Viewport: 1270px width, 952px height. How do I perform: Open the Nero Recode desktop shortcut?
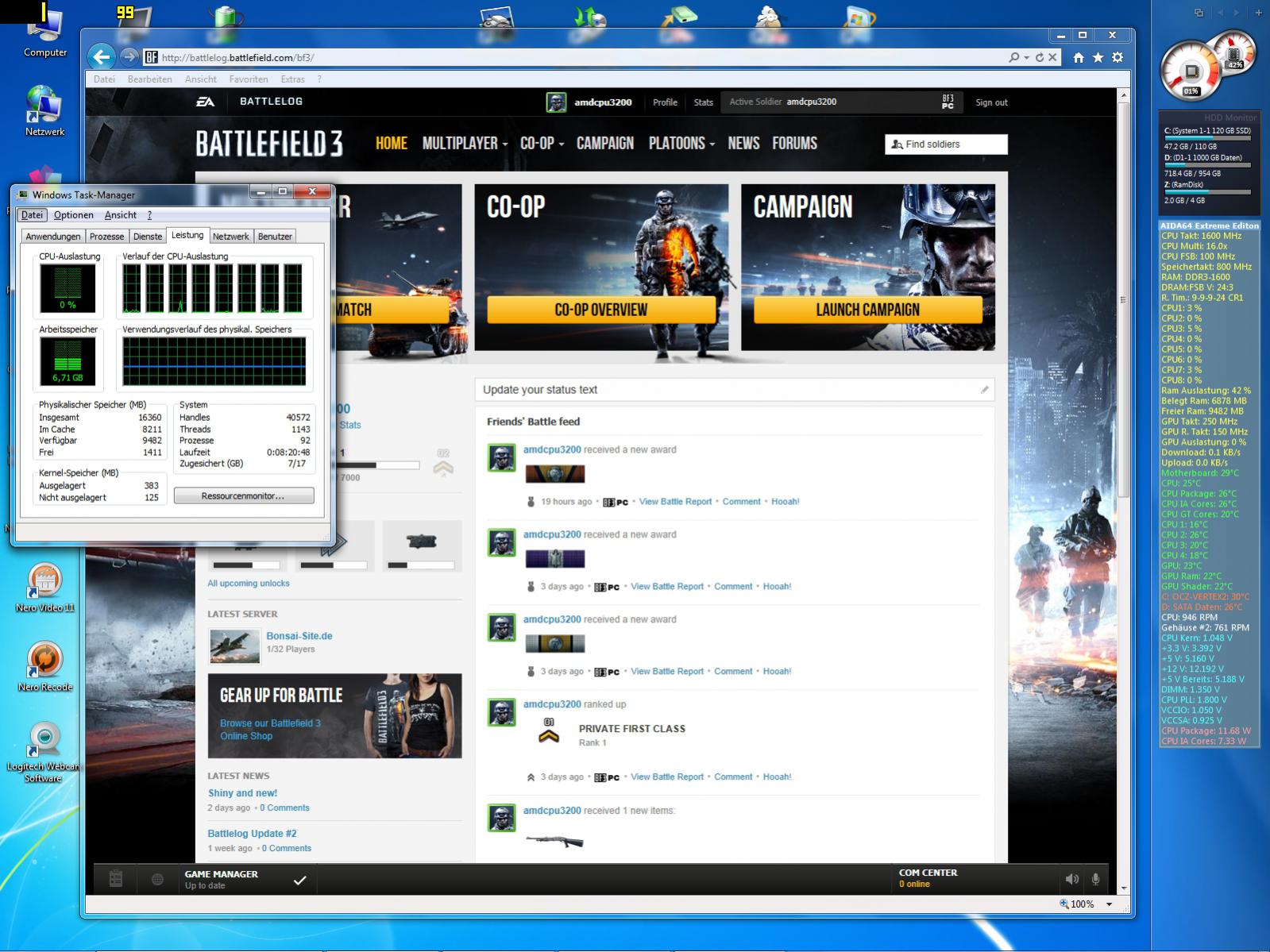click(45, 667)
